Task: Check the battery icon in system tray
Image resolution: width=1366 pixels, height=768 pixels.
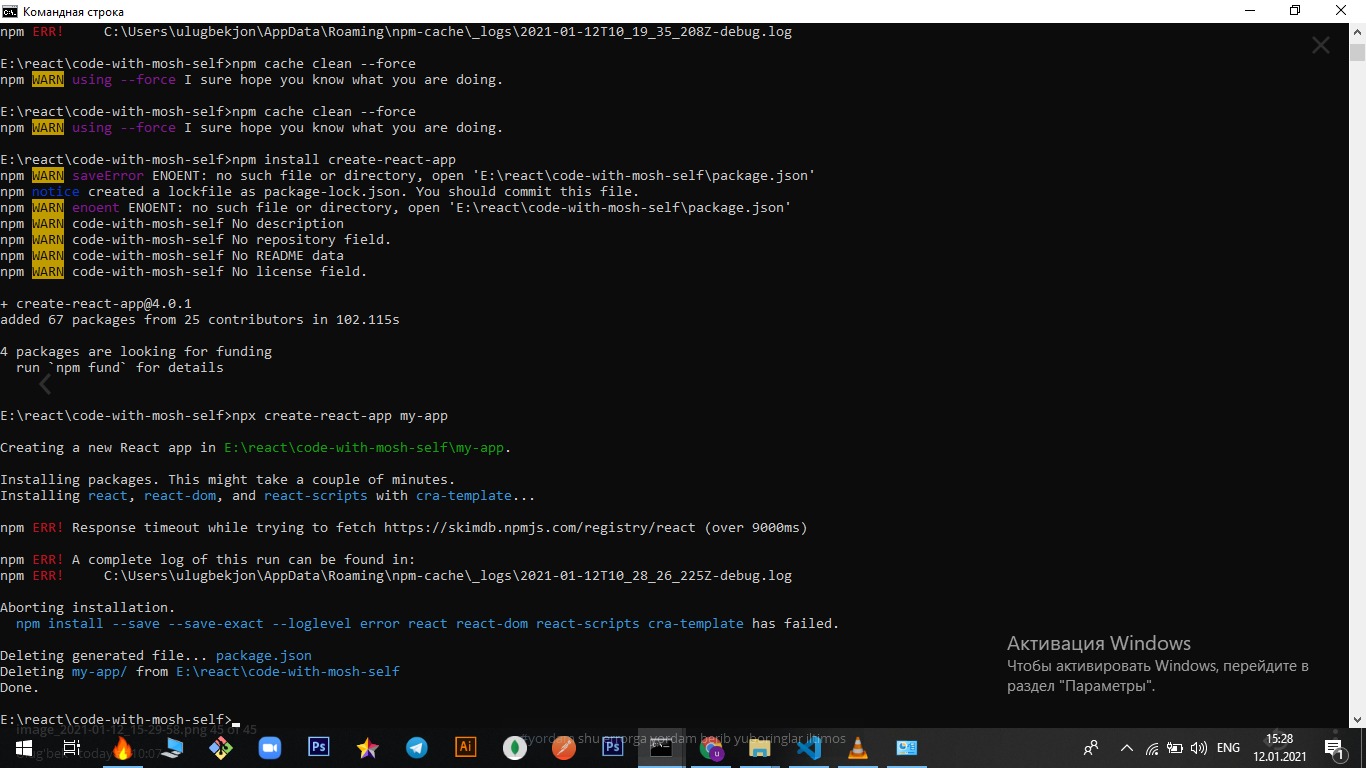Action: pos(1176,748)
